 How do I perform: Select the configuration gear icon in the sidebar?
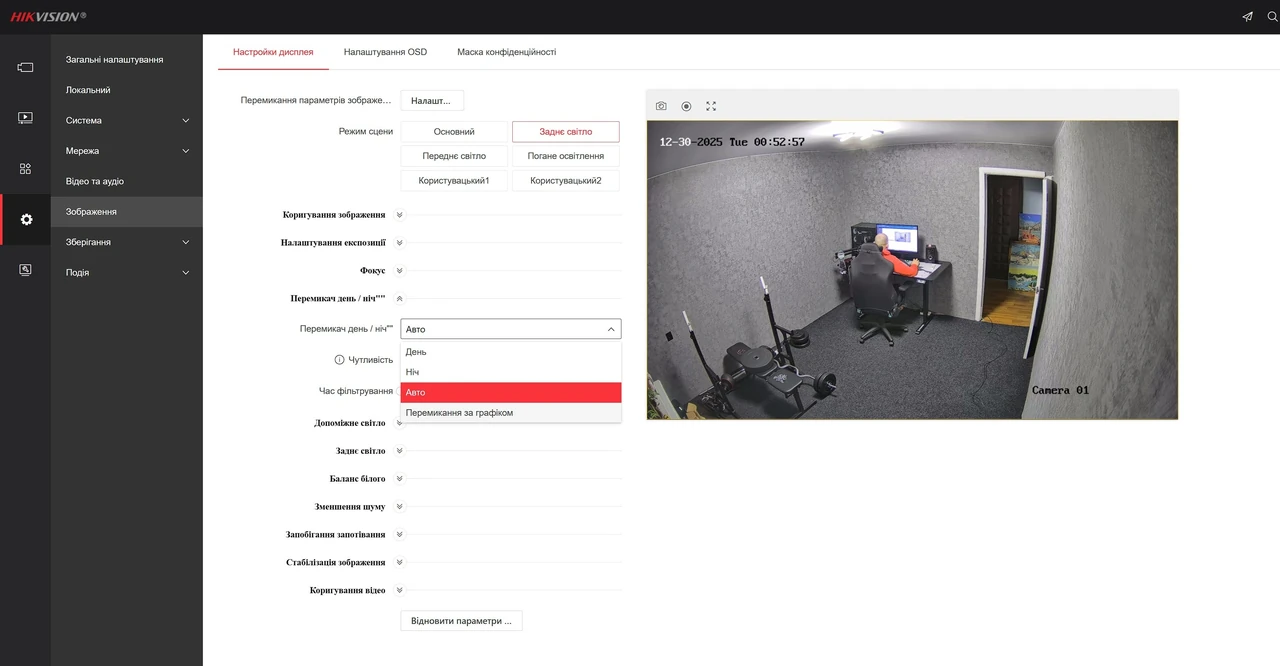[26, 219]
